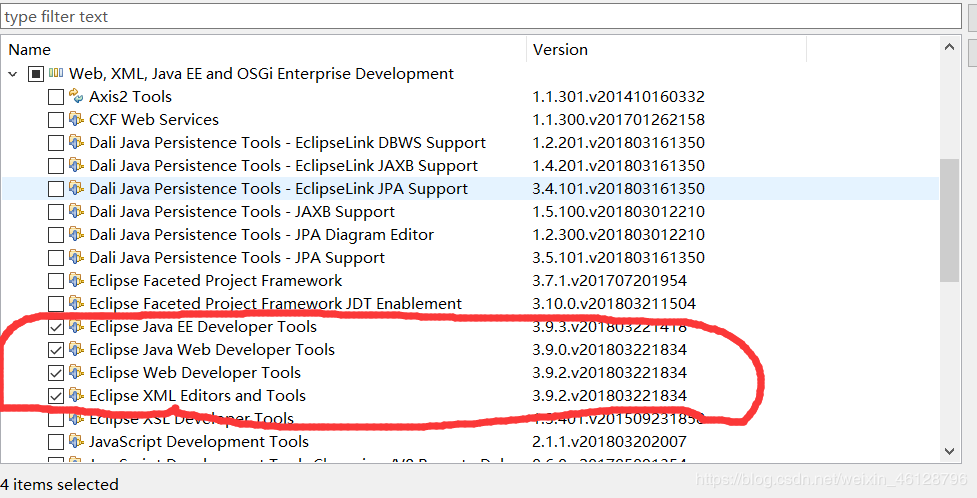
Task: Click the JPA Diagram Editor feature icon
Action: pyautogui.click(x=76, y=234)
